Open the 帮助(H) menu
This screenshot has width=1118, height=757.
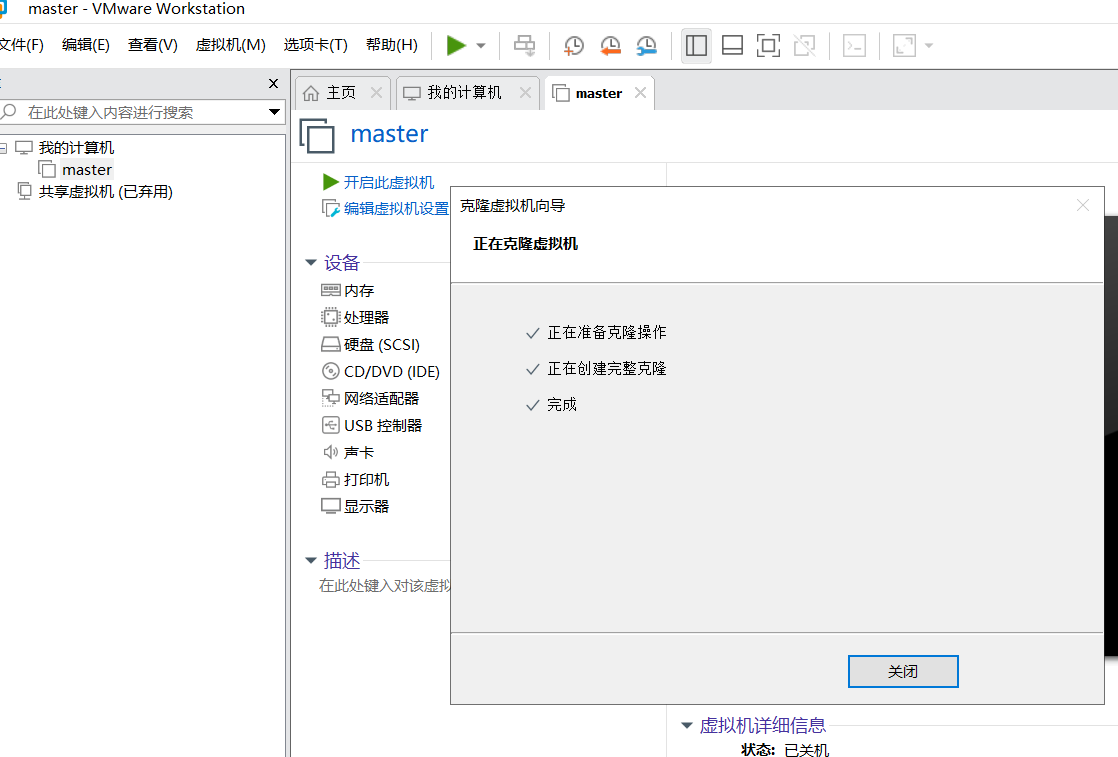[391, 45]
